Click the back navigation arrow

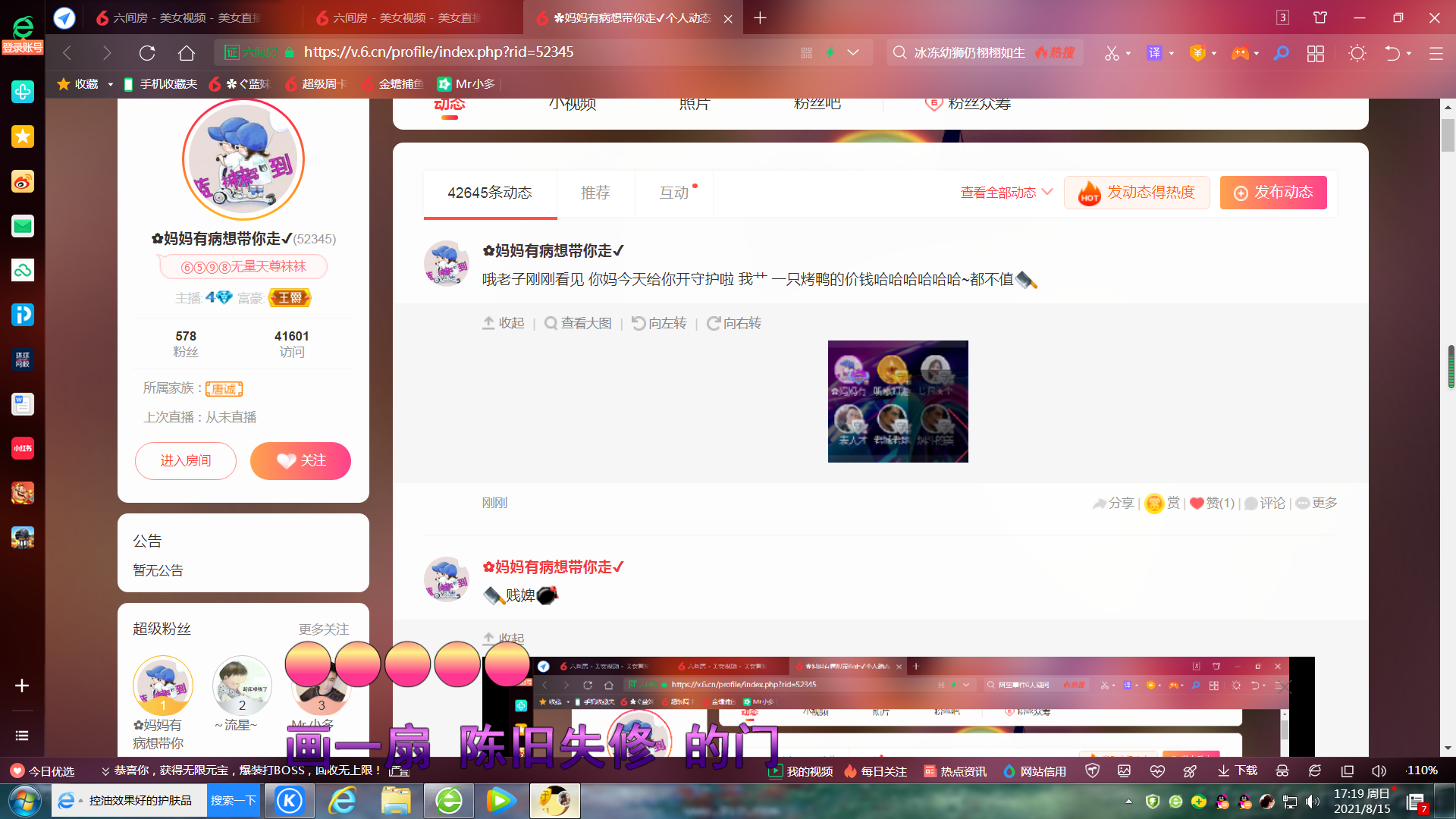[67, 52]
